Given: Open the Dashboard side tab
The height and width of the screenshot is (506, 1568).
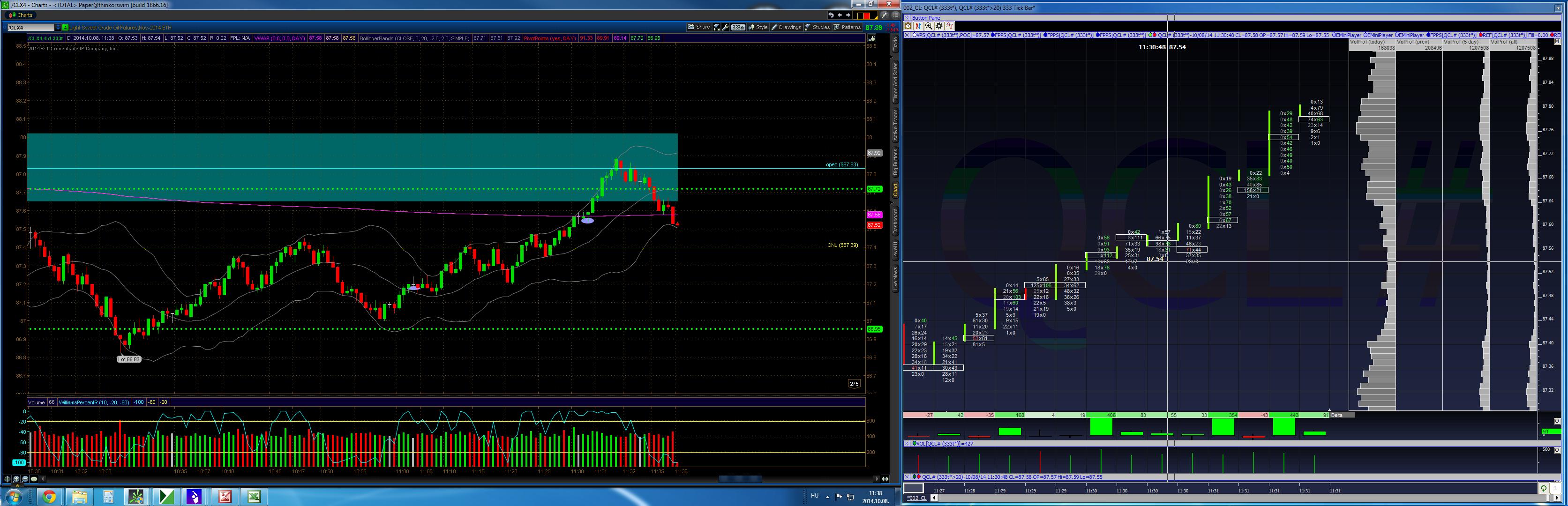Looking at the screenshot, I should coord(895,221).
